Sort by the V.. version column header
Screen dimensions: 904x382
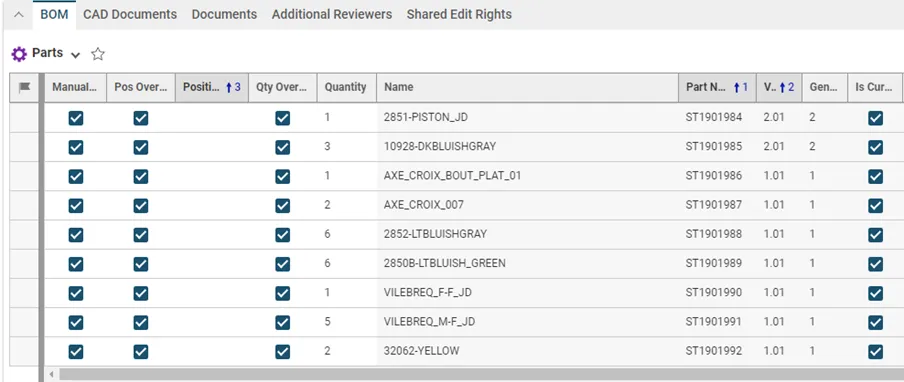tap(779, 88)
